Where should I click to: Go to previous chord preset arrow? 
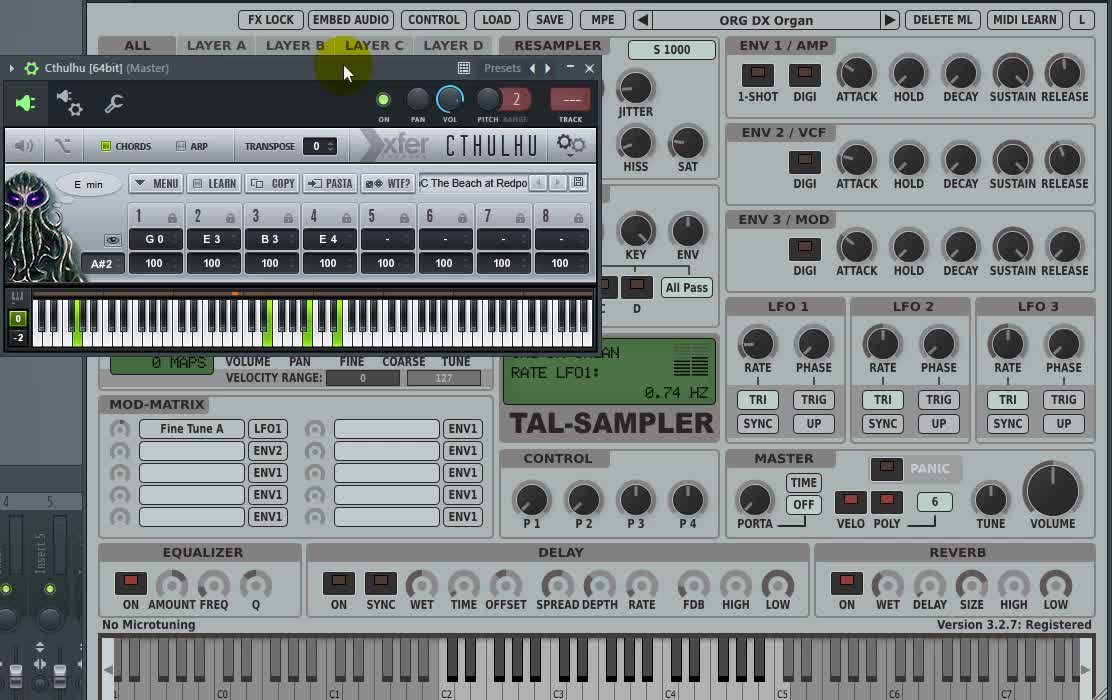pyautogui.click(x=539, y=183)
